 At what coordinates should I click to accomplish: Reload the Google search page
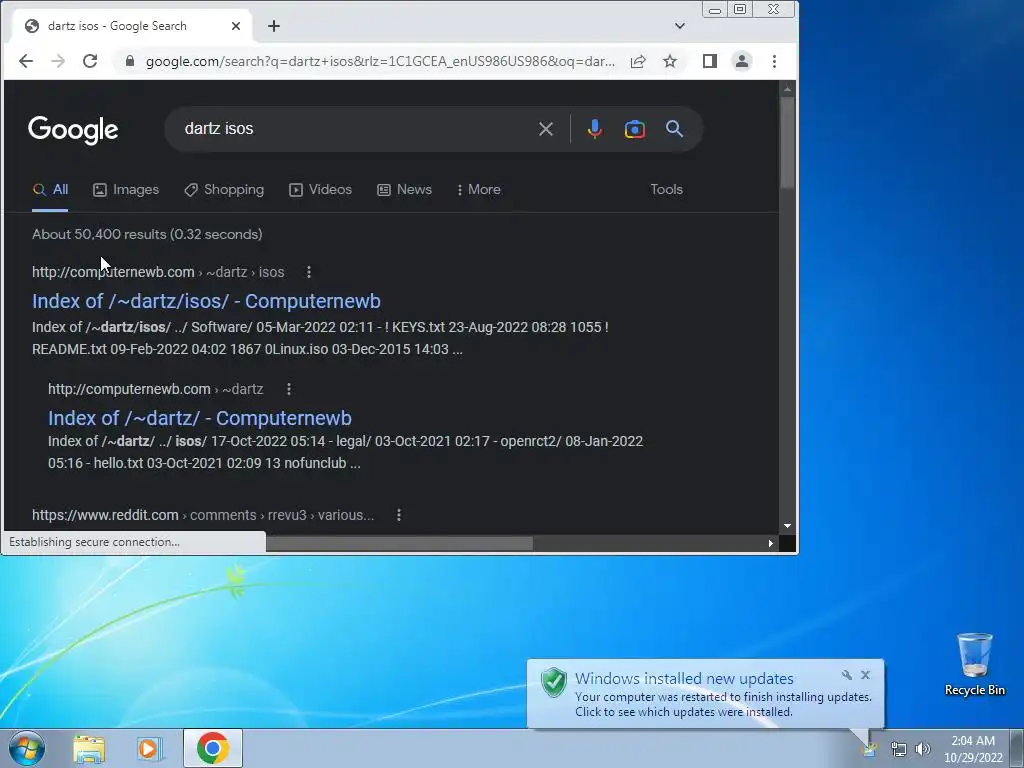point(90,61)
